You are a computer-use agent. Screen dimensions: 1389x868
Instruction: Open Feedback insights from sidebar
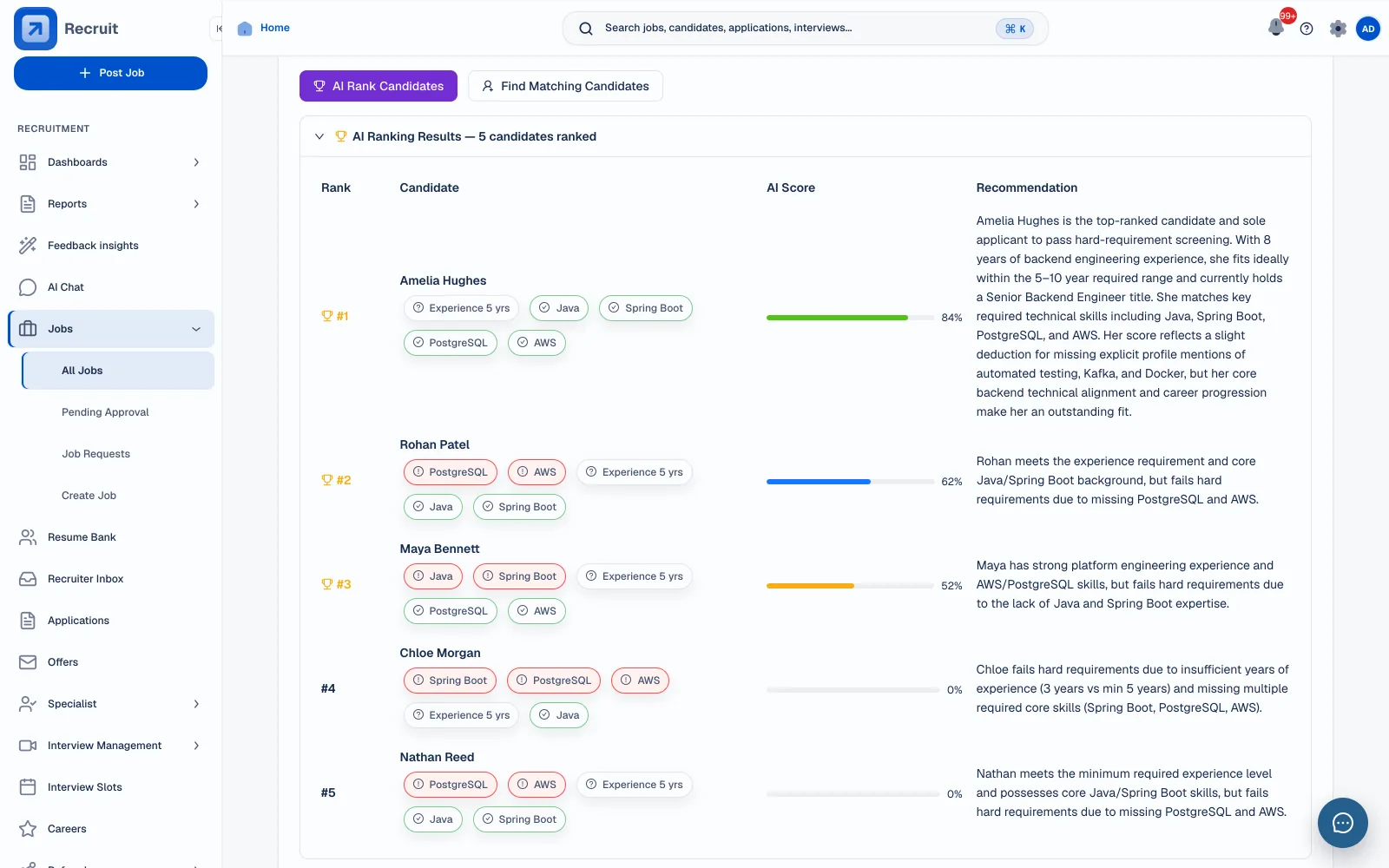click(110, 246)
